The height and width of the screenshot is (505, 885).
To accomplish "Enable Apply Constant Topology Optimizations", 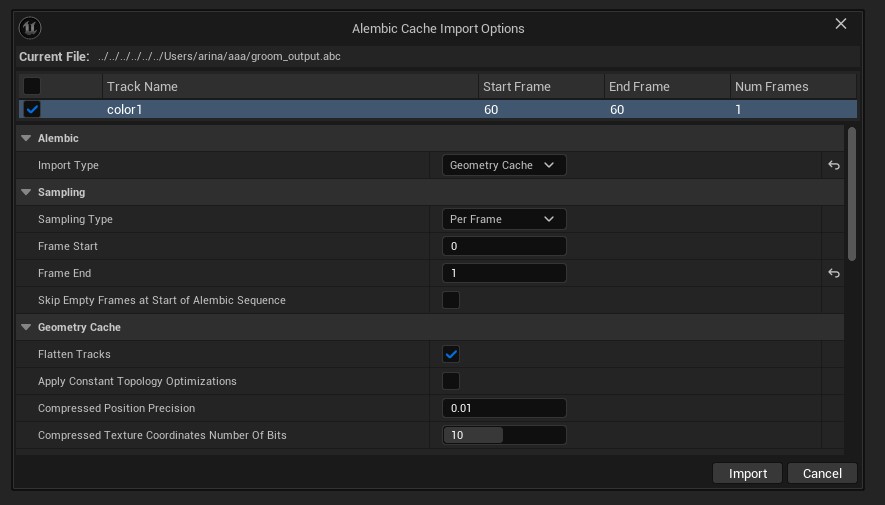I will pos(451,381).
